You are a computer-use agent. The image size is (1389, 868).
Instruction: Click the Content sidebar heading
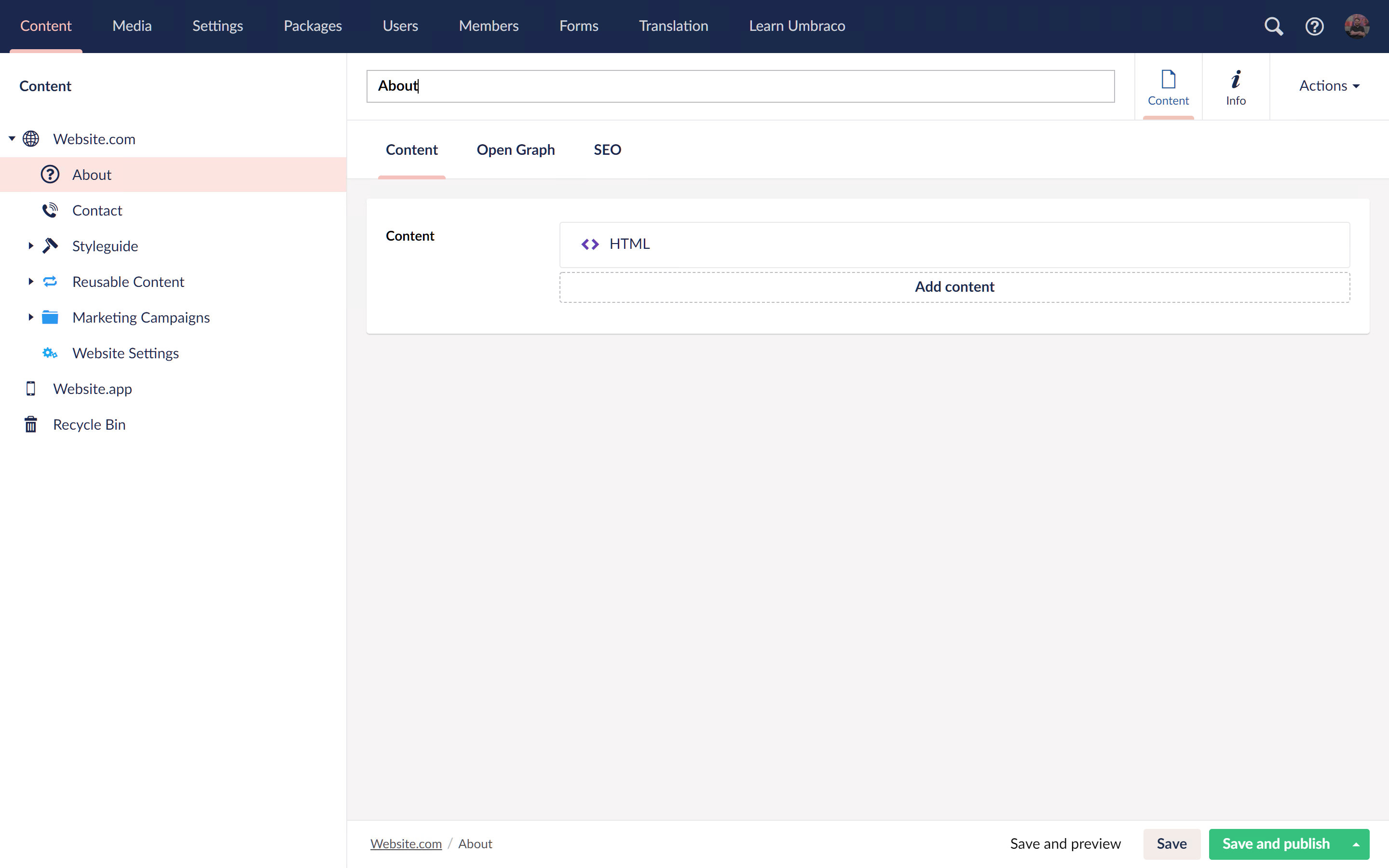point(45,86)
